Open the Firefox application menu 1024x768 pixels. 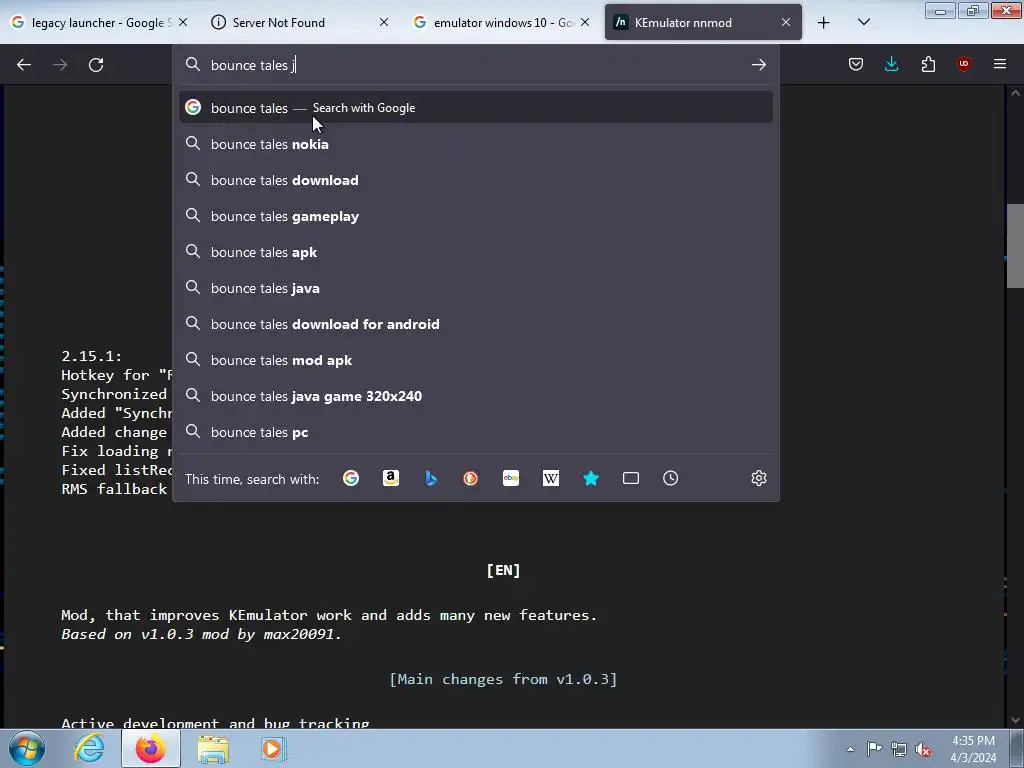point(1000,64)
